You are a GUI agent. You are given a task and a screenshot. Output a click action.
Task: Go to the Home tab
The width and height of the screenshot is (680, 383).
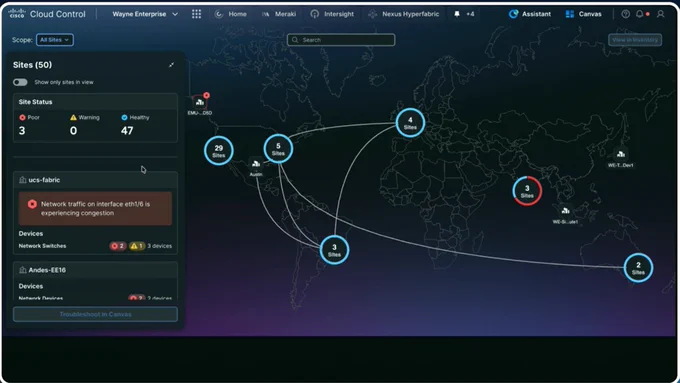pos(231,14)
